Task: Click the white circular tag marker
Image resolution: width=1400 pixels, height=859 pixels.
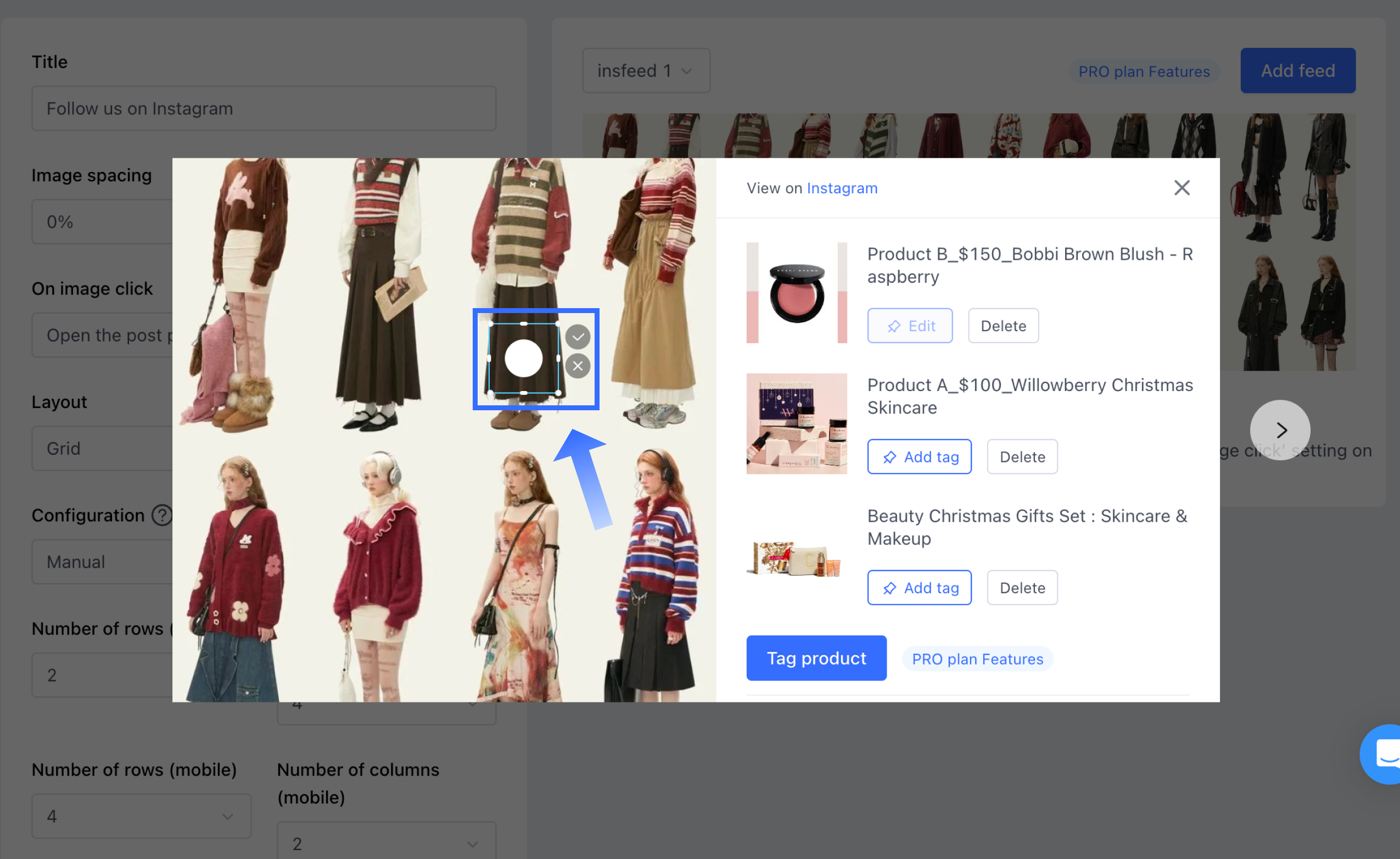Action: click(x=523, y=358)
